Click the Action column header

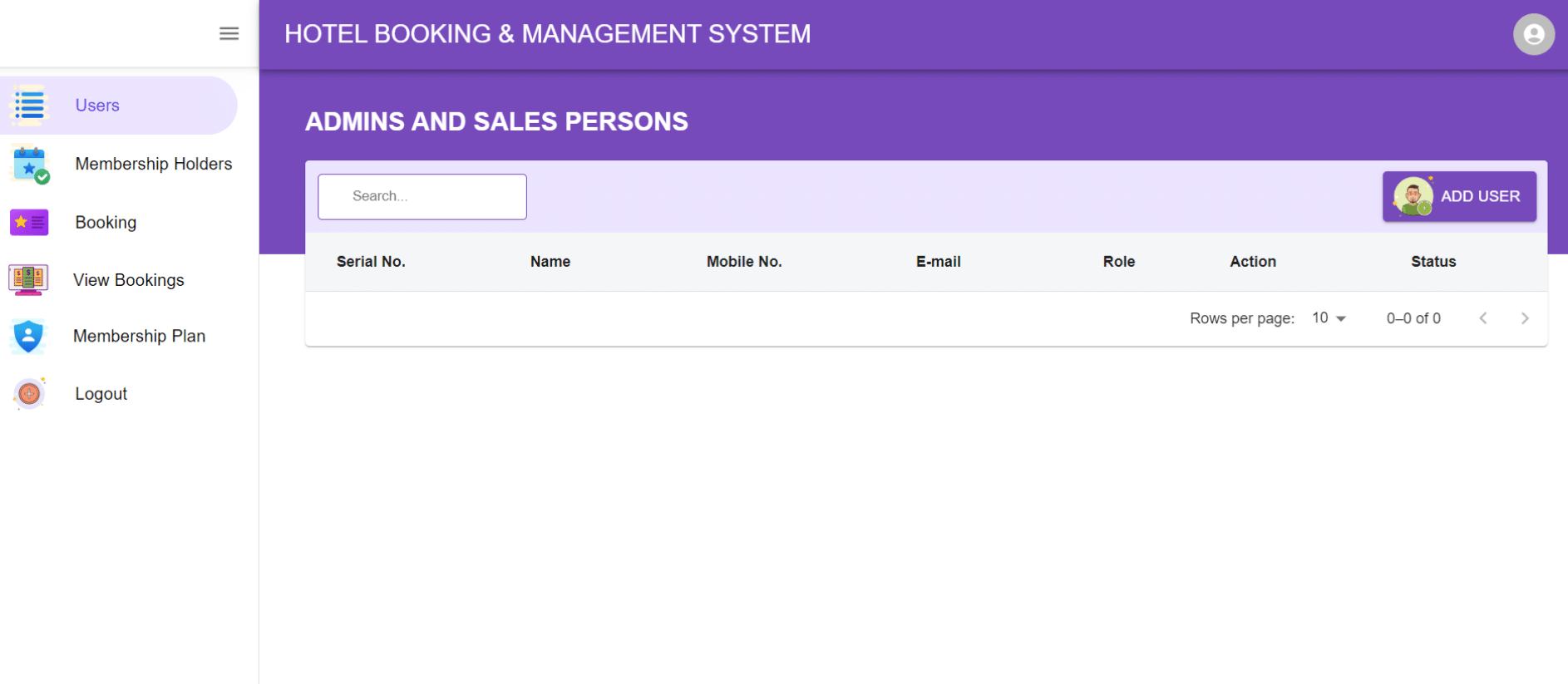[1253, 261]
